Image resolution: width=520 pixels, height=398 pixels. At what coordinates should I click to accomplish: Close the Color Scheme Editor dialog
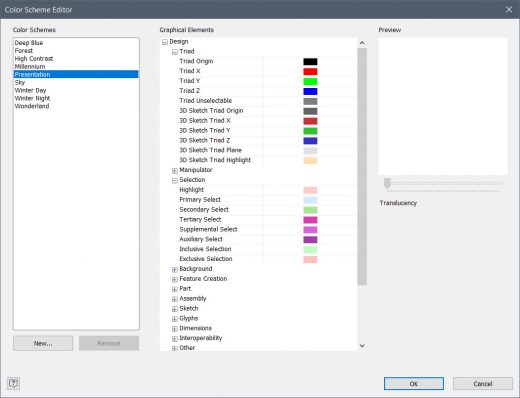[509, 9]
